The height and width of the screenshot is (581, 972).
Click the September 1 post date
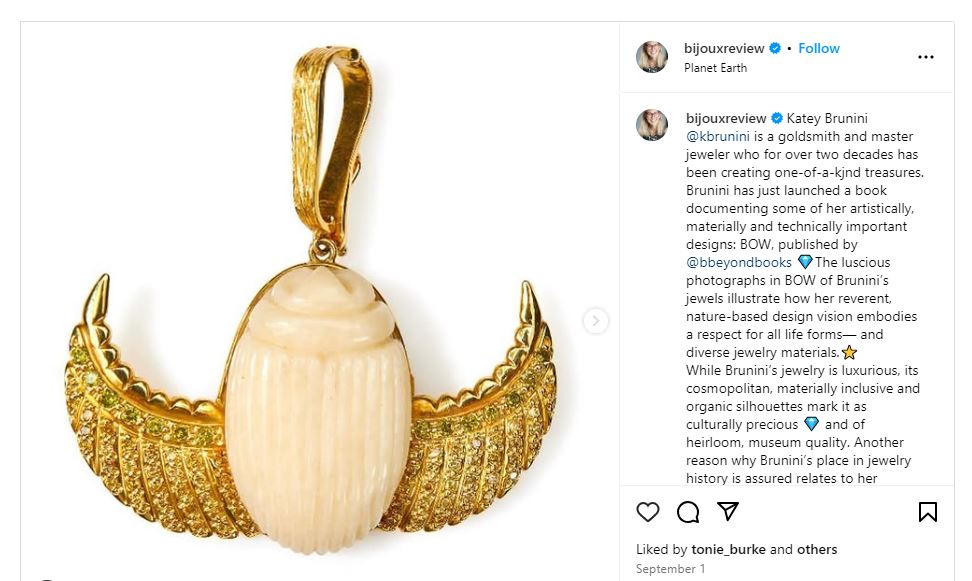[x=670, y=569]
